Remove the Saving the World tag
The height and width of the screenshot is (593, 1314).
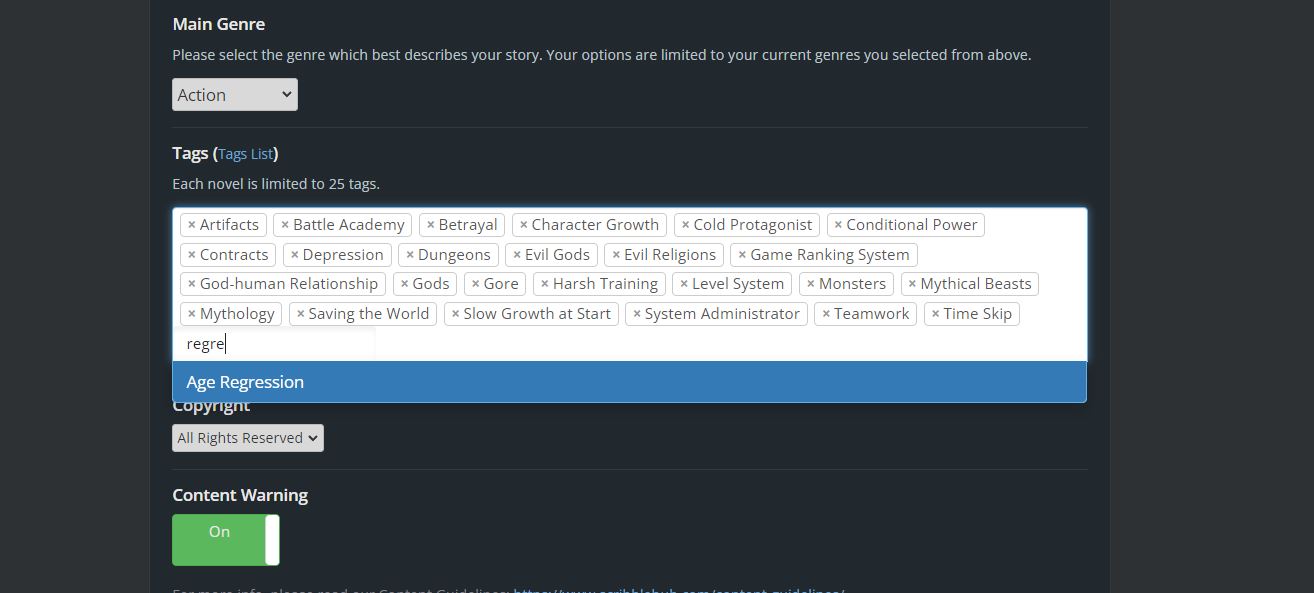[301, 314]
